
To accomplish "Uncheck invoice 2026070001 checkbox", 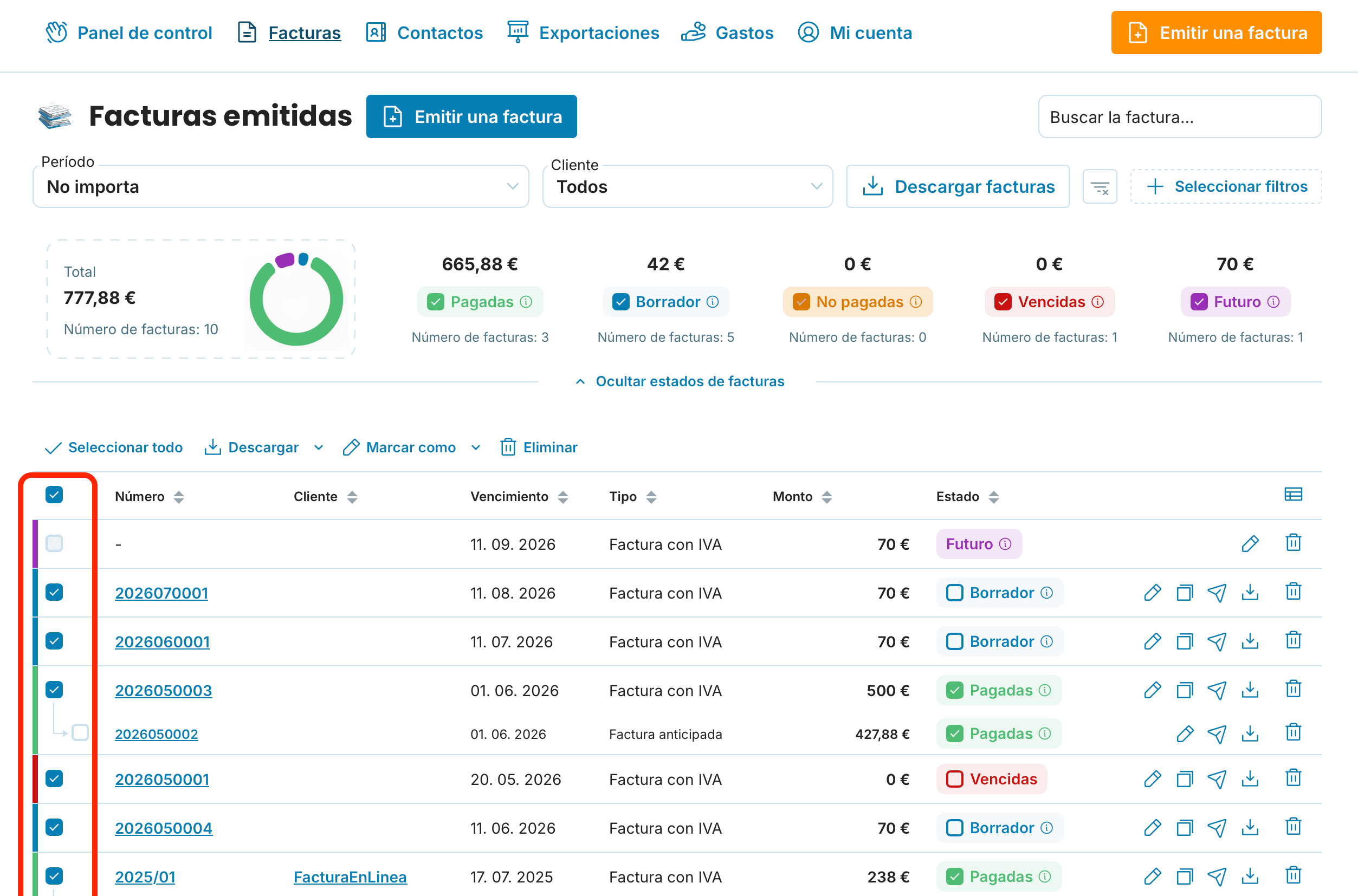I will click(54, 592).
